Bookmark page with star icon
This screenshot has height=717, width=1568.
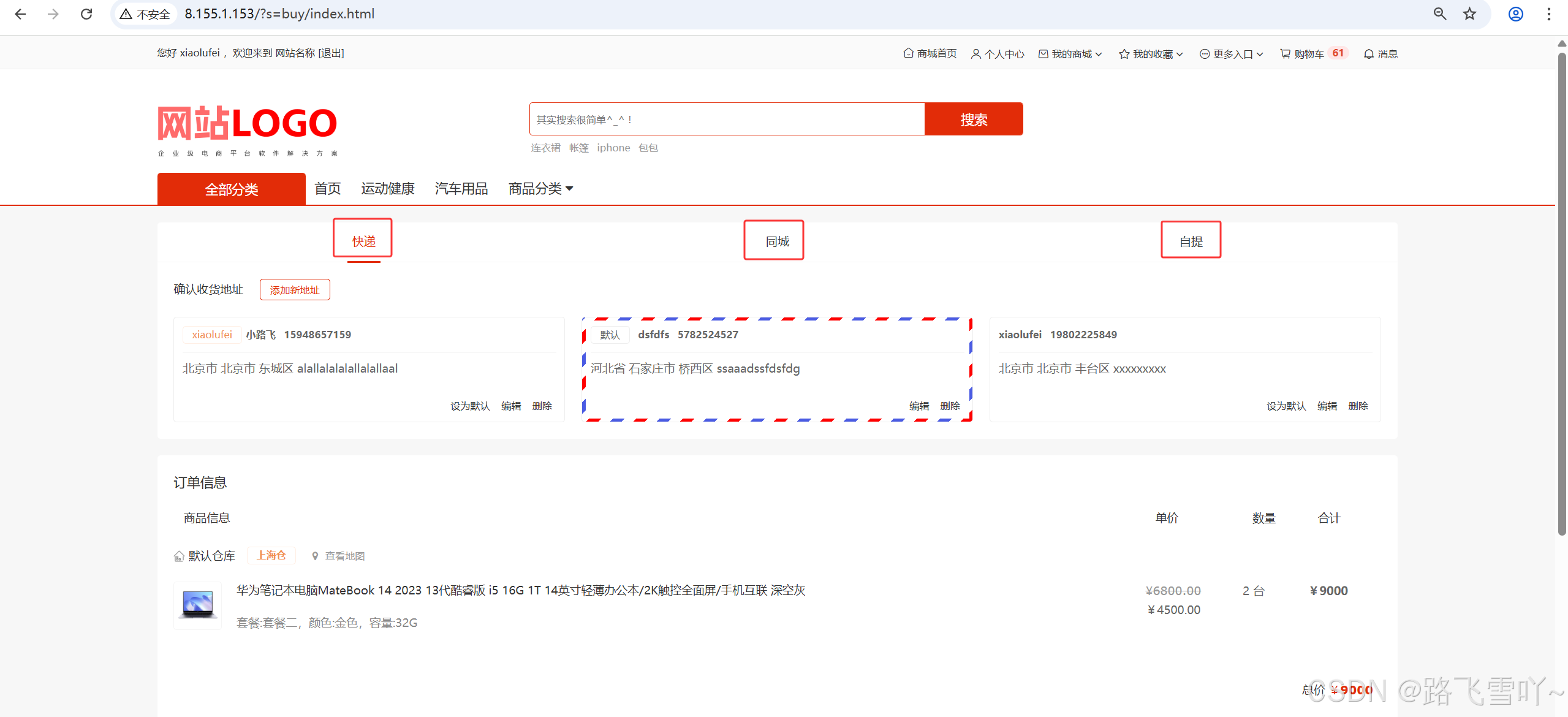pos(1469,14)
